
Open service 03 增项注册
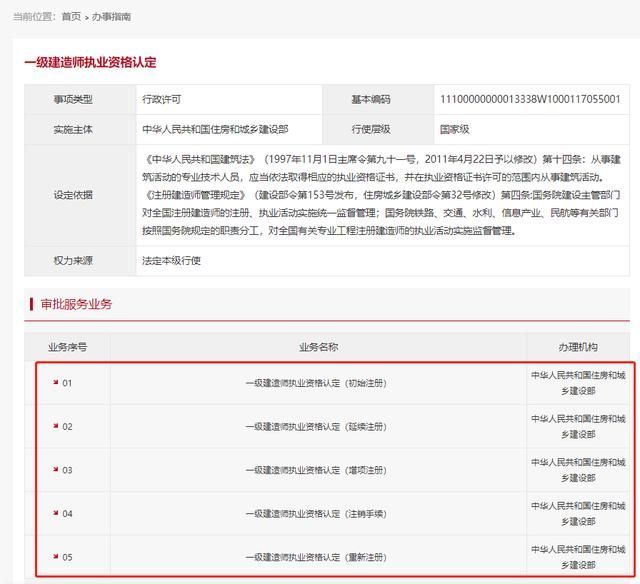pos(316,470)
